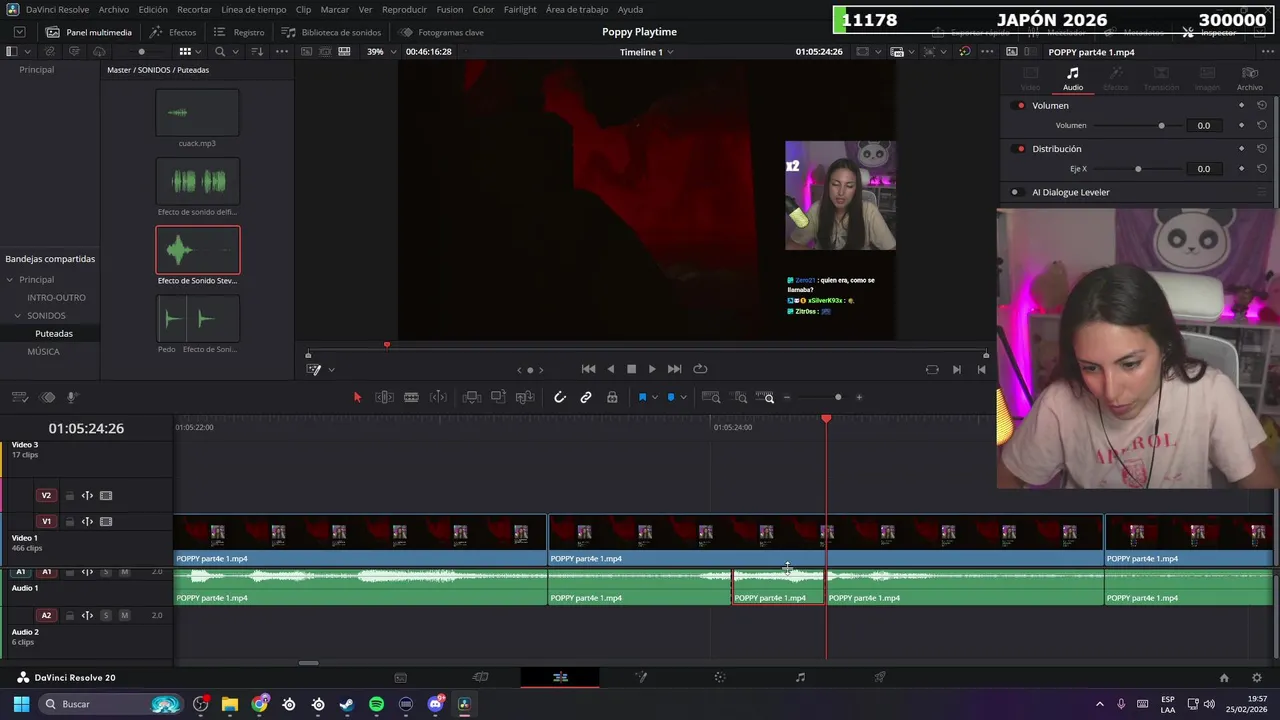Image resolution: width=1280 pixels, height=720 pixels.
Task: Open the Área de trabajo menu
Action: pyautogui.click(x=577, y=9)
